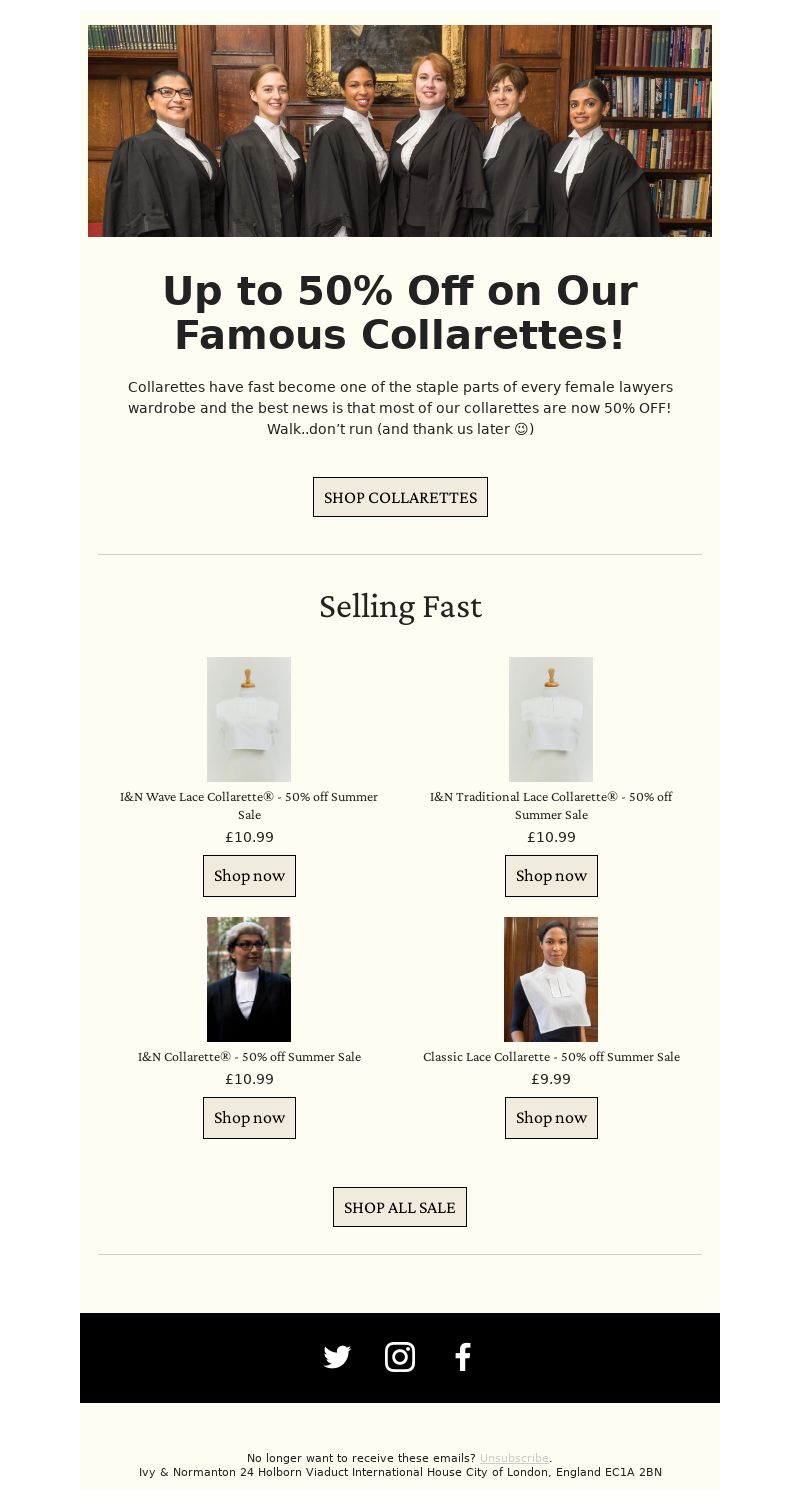Viewport: 800px width, 1510px height.
Task: Open I&N Collarette 50% off title link
Action: click(249, 1057)
